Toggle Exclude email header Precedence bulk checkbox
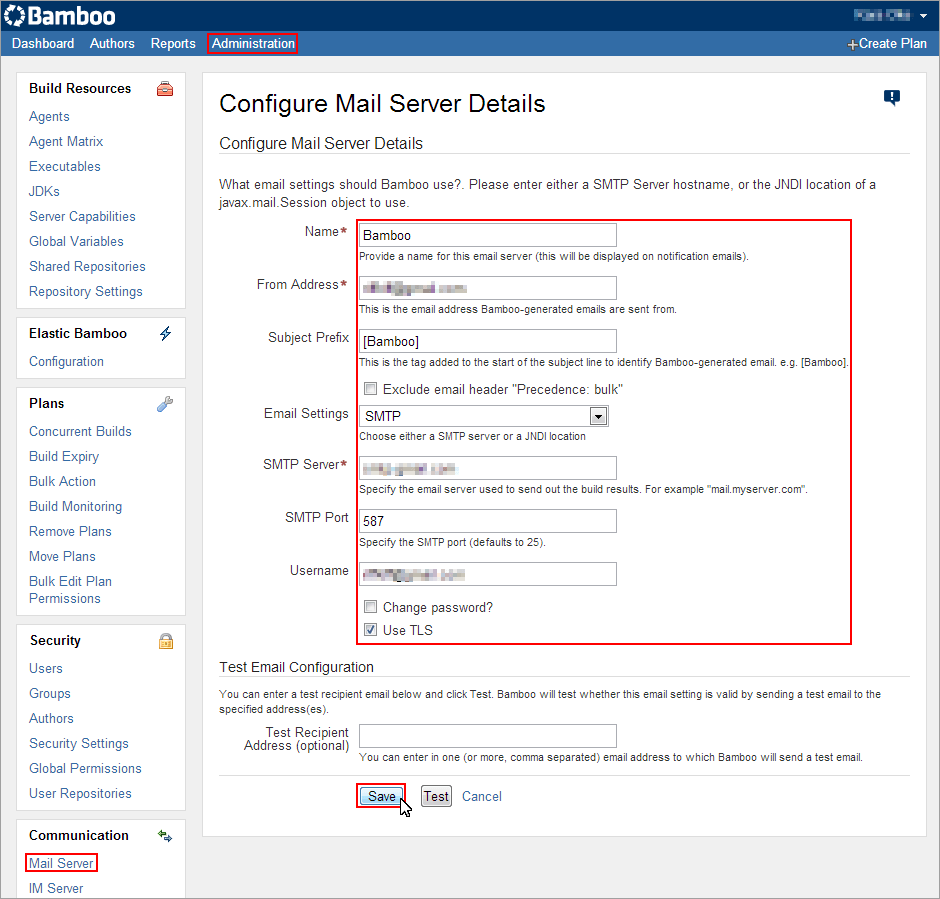The image size is (940, 899). tap(370, 389)
